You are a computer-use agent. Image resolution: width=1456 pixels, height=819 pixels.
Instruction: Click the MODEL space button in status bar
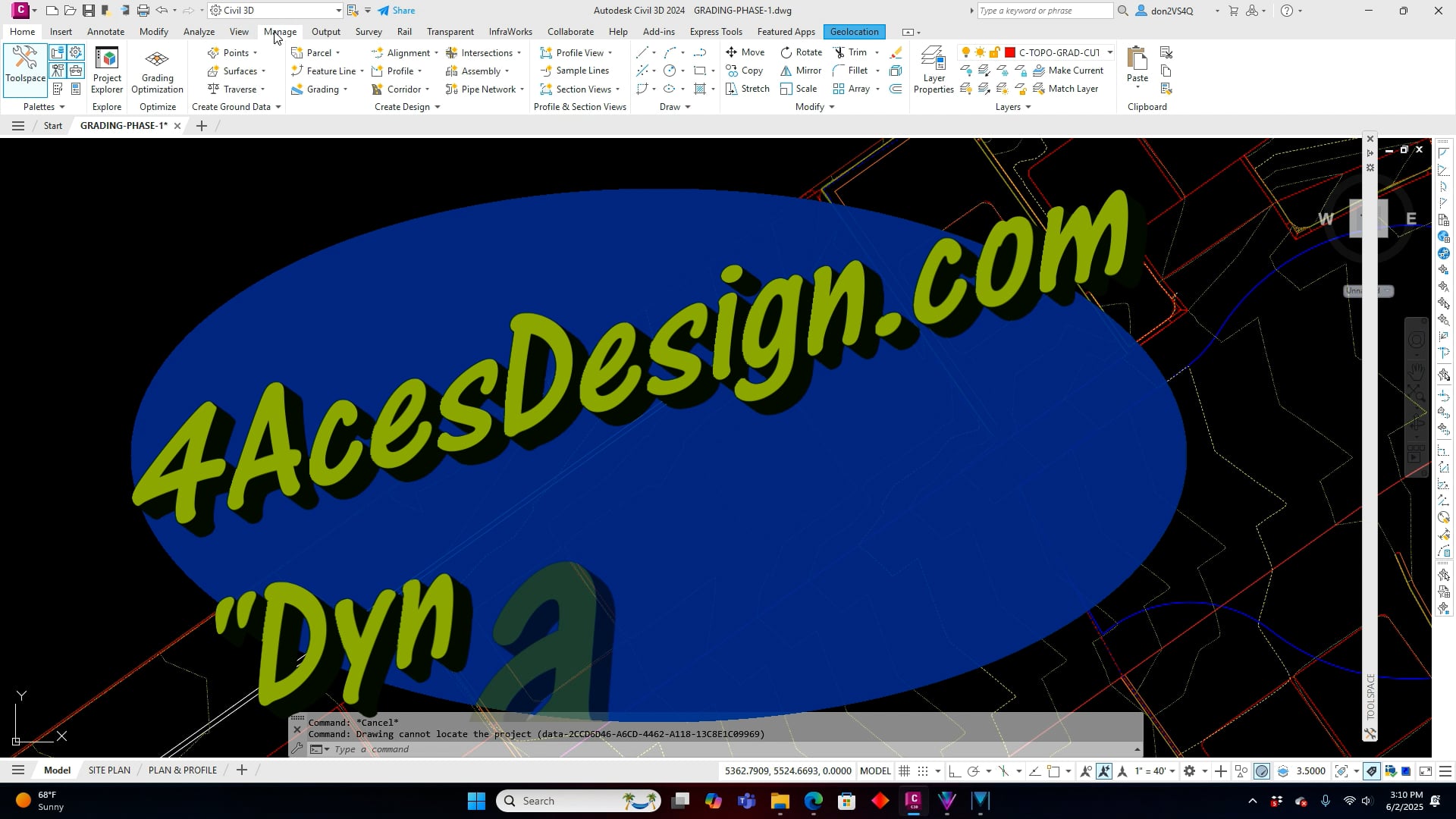click(x=875, y=771)
